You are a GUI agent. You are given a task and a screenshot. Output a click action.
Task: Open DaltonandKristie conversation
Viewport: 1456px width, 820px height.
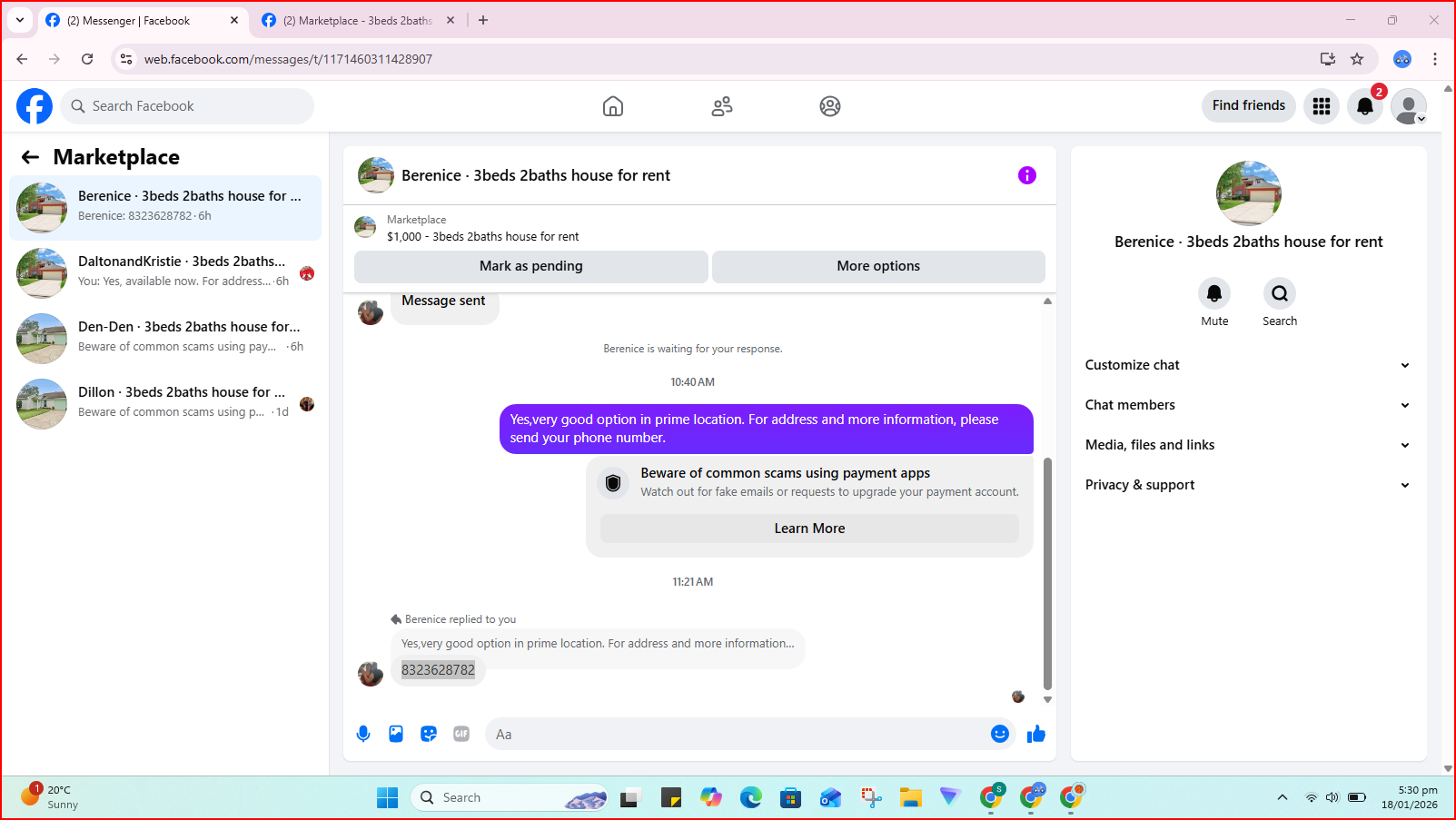165,273
